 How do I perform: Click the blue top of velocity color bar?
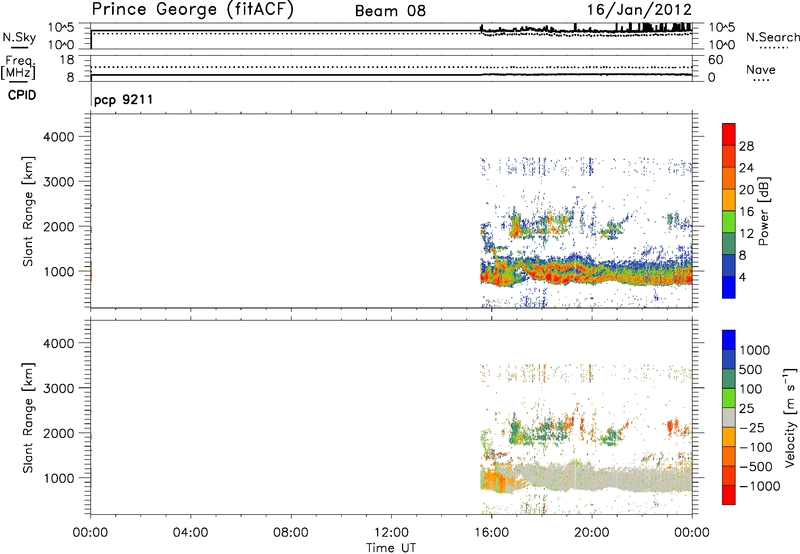(x=729, y=340)
